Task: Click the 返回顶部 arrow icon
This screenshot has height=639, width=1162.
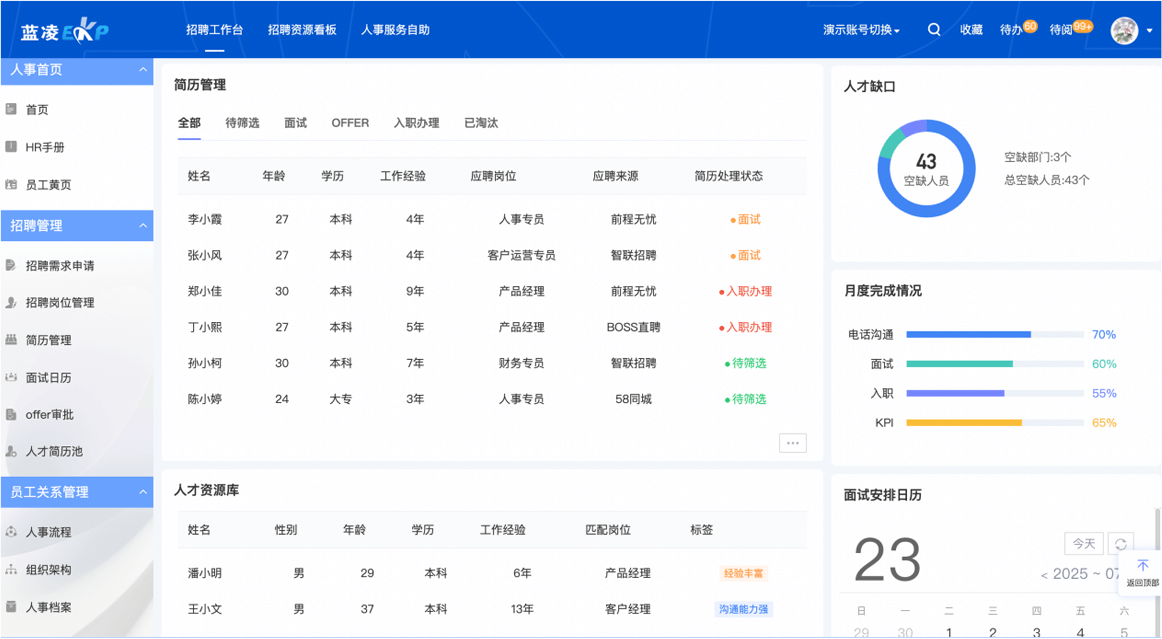Action: point(1143,566)
